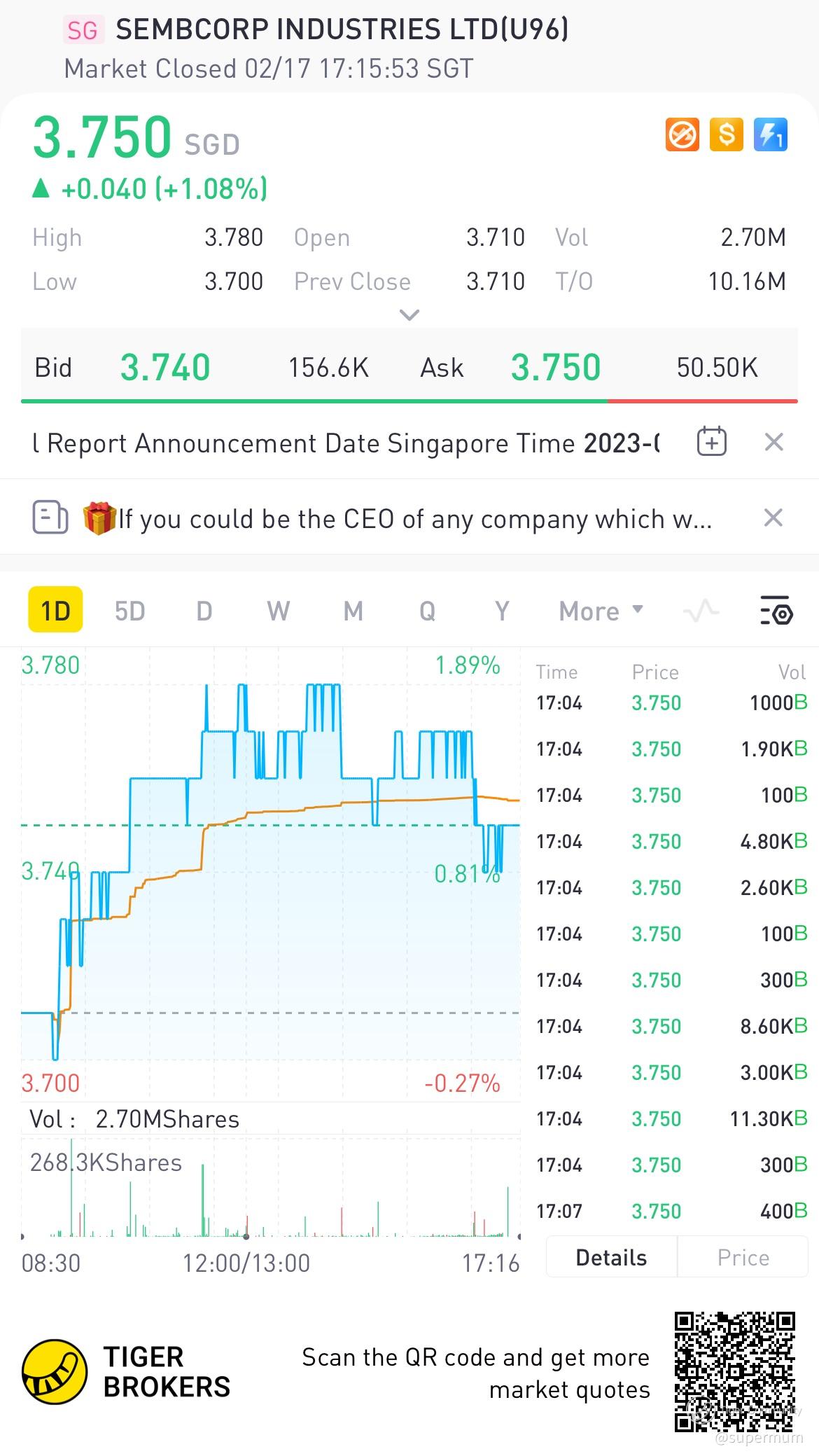
Task: Add report date to calendar icon
Action: coord(712,443)
